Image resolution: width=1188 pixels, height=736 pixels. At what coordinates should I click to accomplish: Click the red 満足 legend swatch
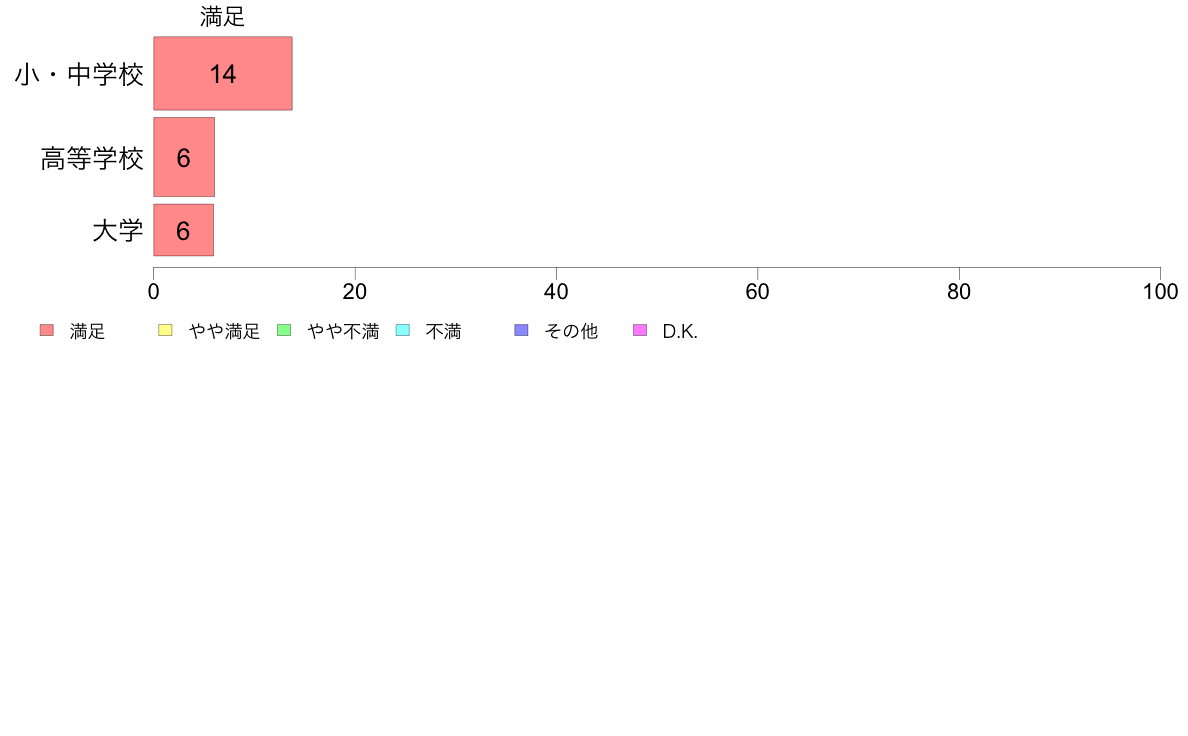(x=47, y=330)
